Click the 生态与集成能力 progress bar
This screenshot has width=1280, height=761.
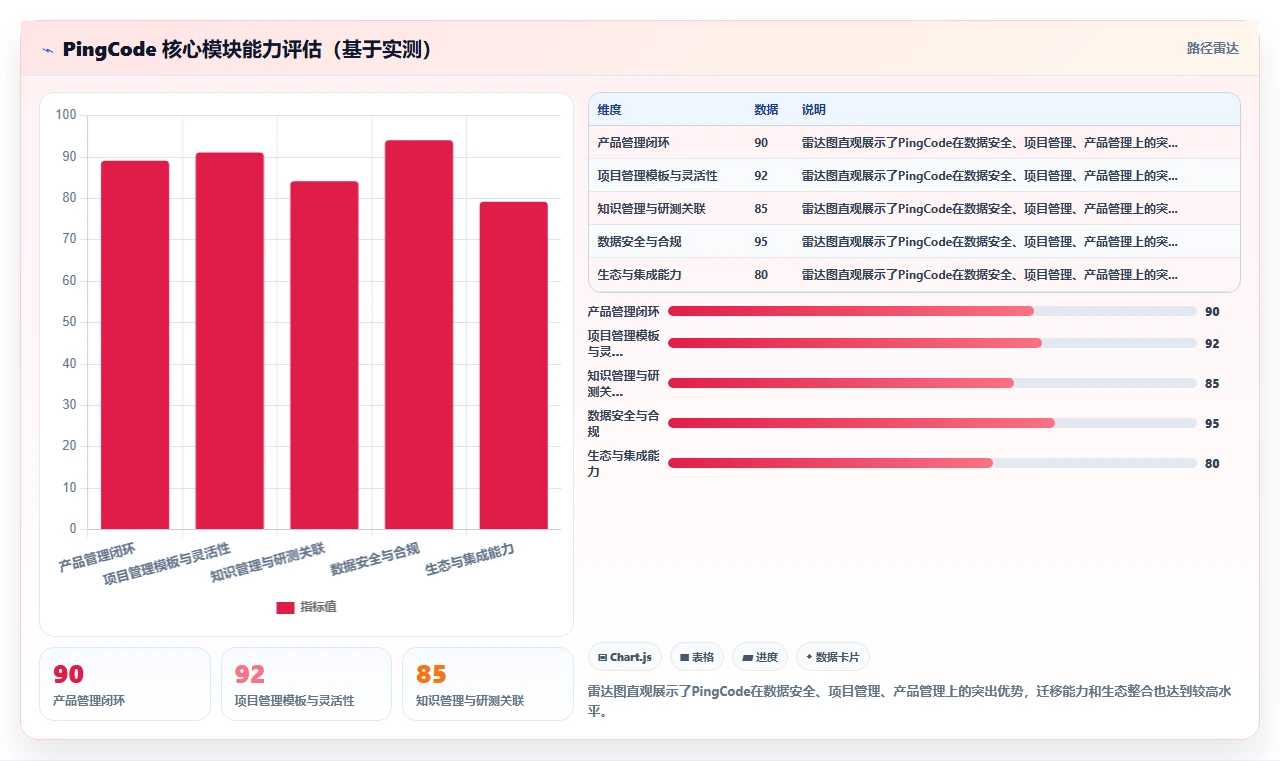point(932,463)
